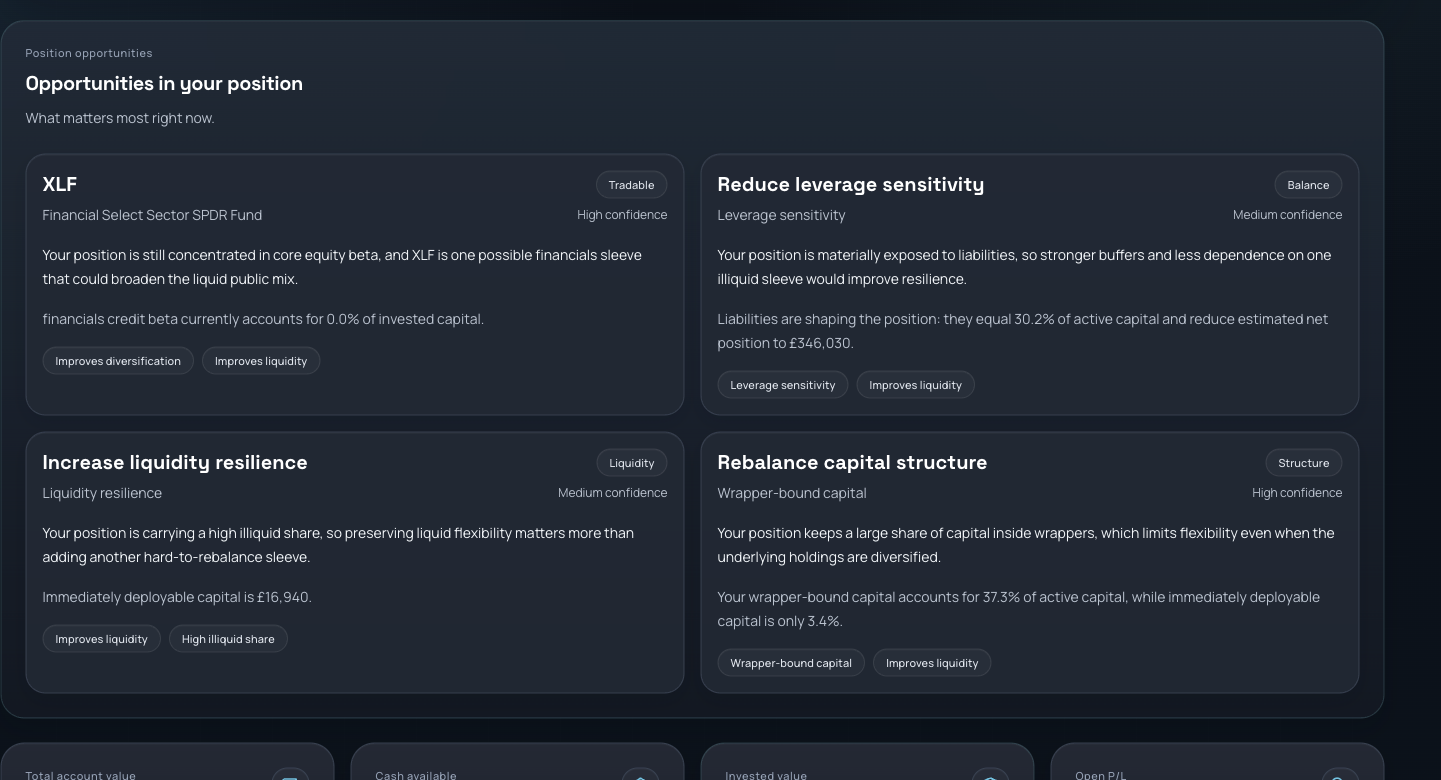Select the Leverage sensitivity chip tag

point(783,385)
